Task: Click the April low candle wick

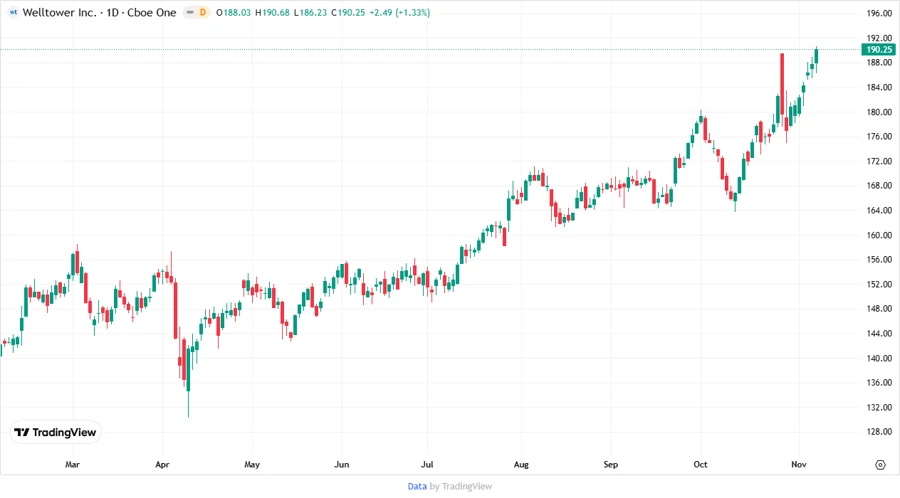Action: pyautogui.click(x=188, y=405)
